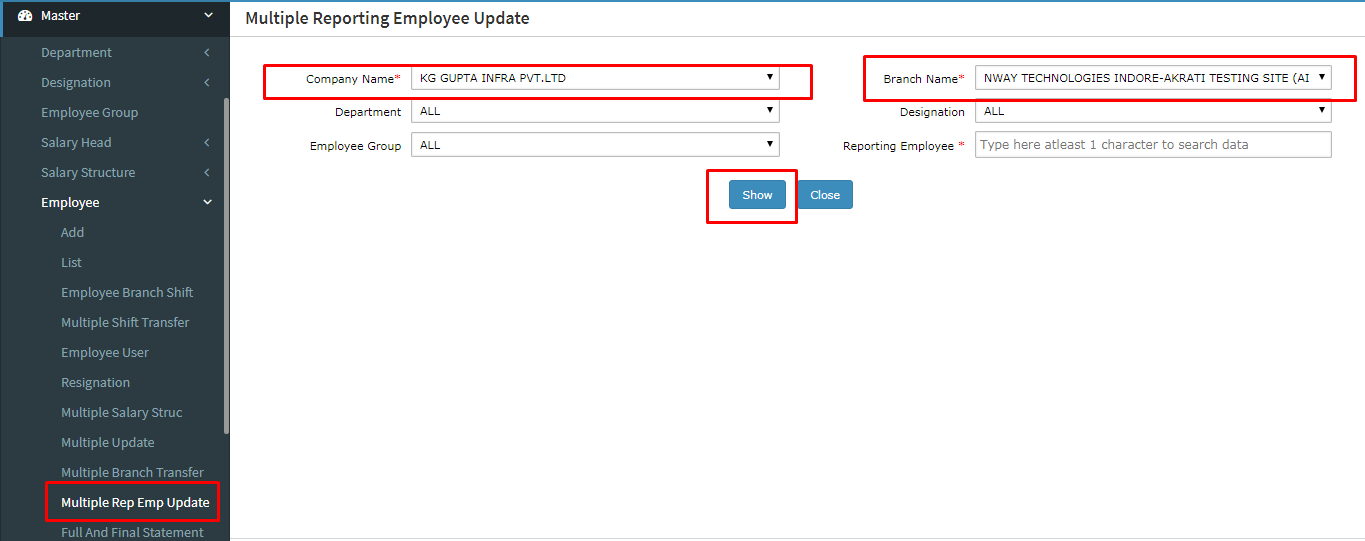
Task: Go to Employee Branch Shift
Action: 127,293
